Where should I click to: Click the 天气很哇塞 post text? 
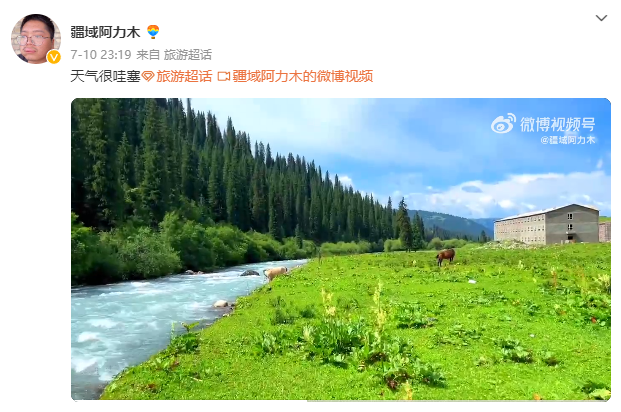point(105,76)
